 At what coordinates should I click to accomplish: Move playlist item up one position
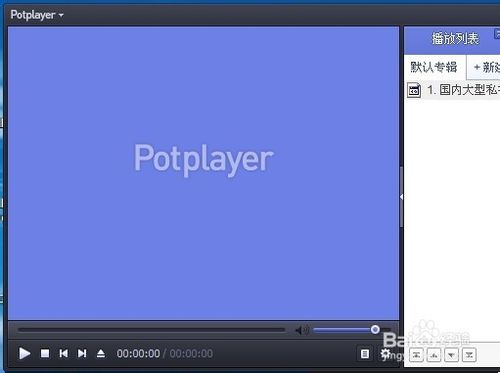click(x=434, y=355)
